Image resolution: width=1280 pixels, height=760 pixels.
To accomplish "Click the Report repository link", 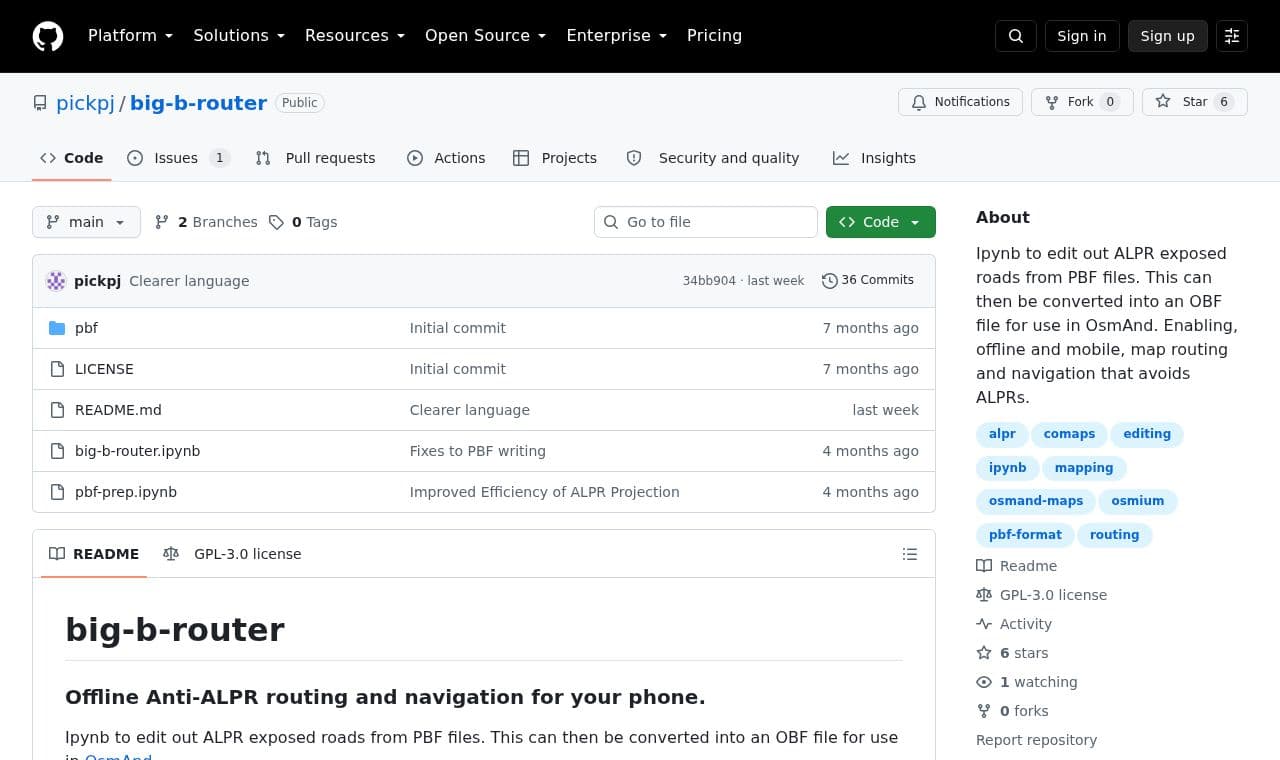I will click(x=1036, y=740).
